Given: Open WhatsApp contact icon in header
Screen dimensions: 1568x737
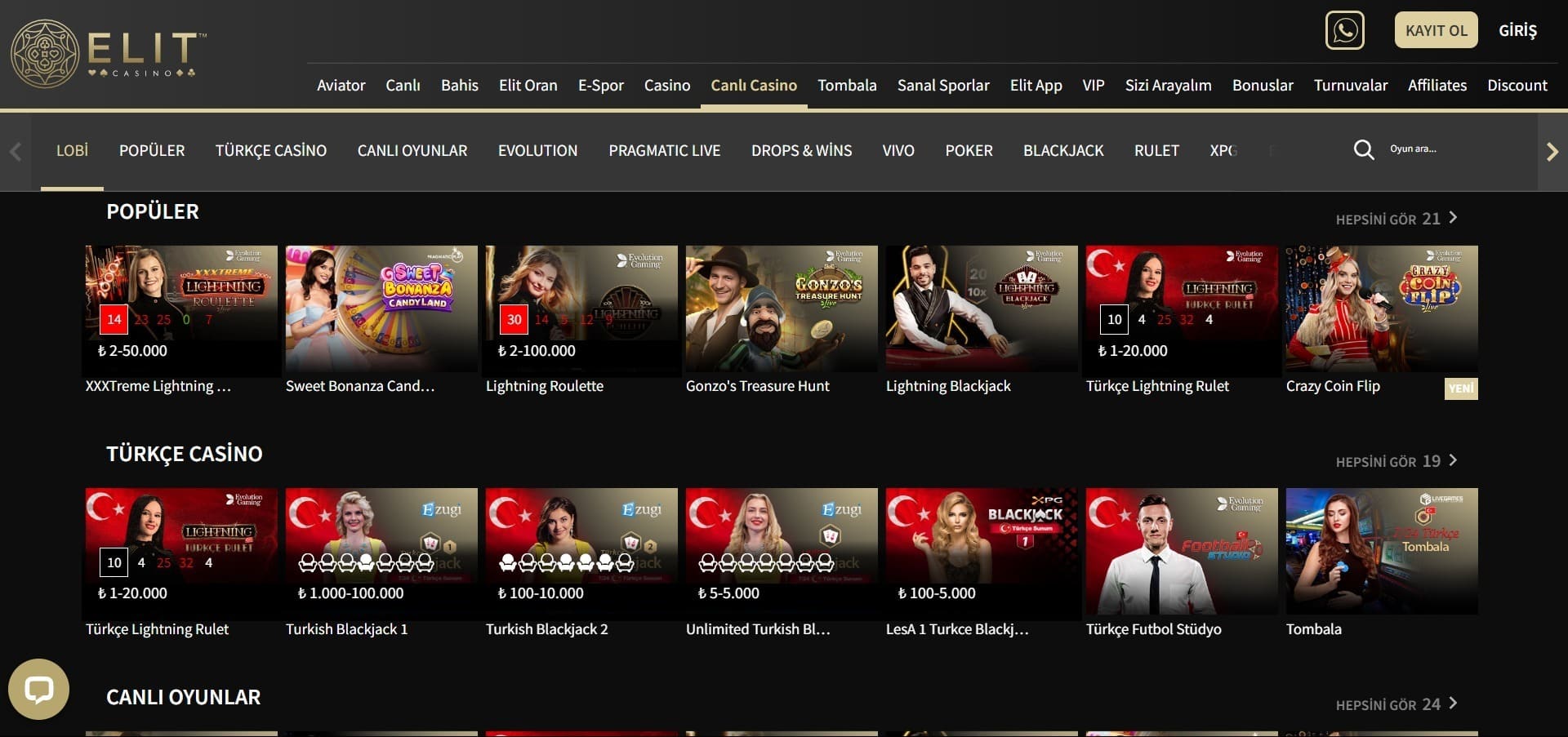Looking at the screenshot, I should pyautogui.click(x=1344, y=31).
